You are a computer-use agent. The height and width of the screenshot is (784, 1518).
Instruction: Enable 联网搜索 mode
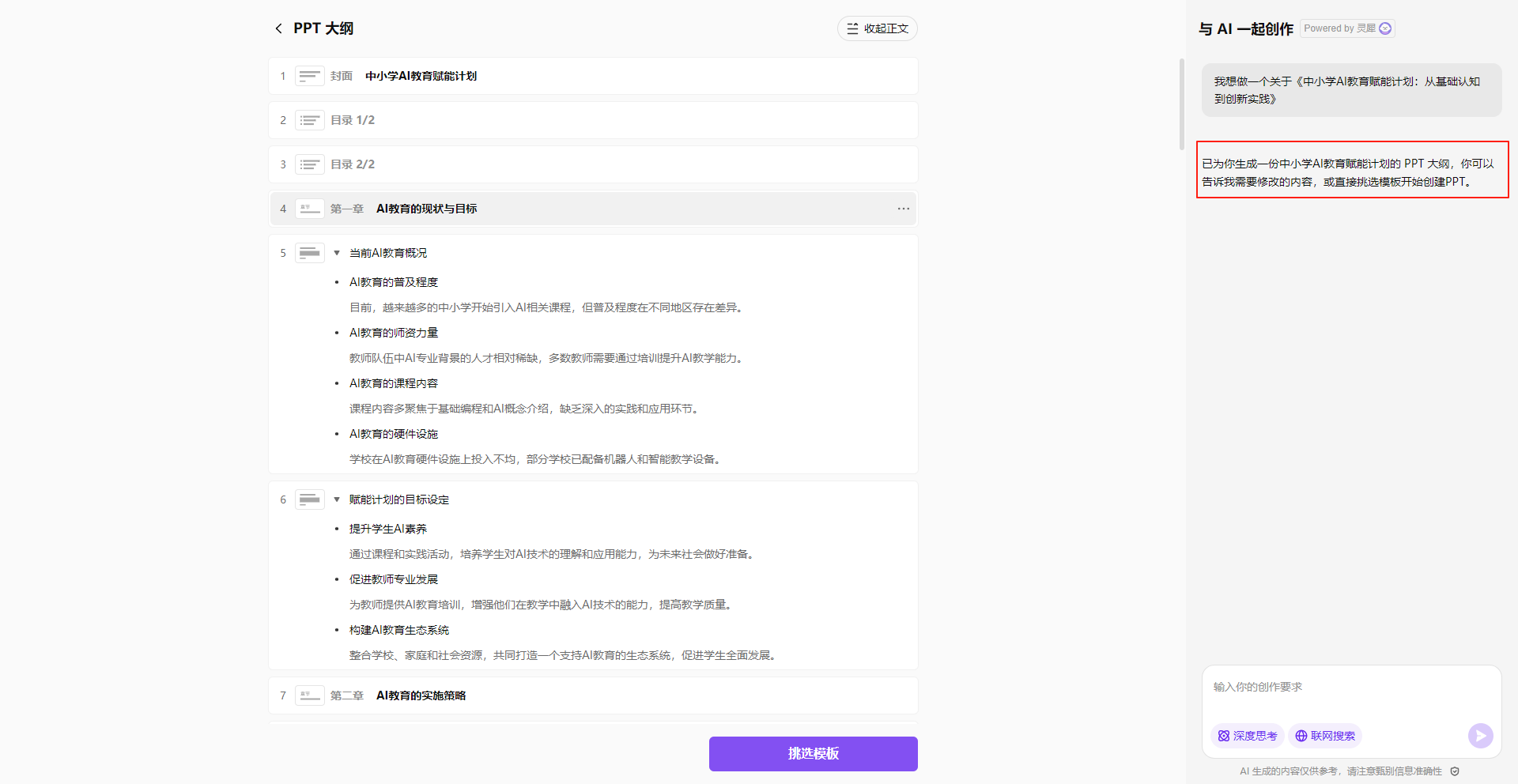[1324, 736]
